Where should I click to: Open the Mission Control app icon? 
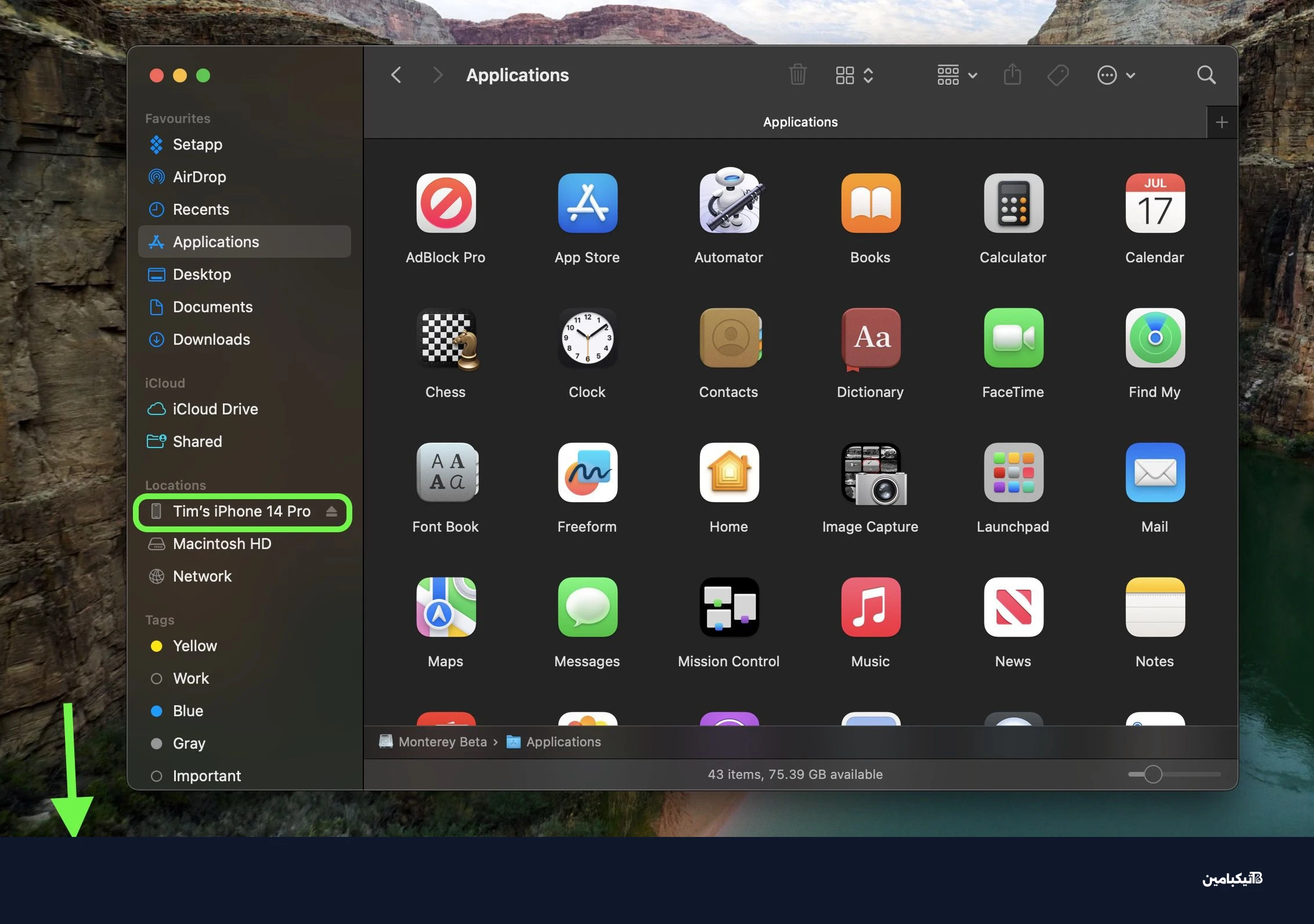pos(729,607)
